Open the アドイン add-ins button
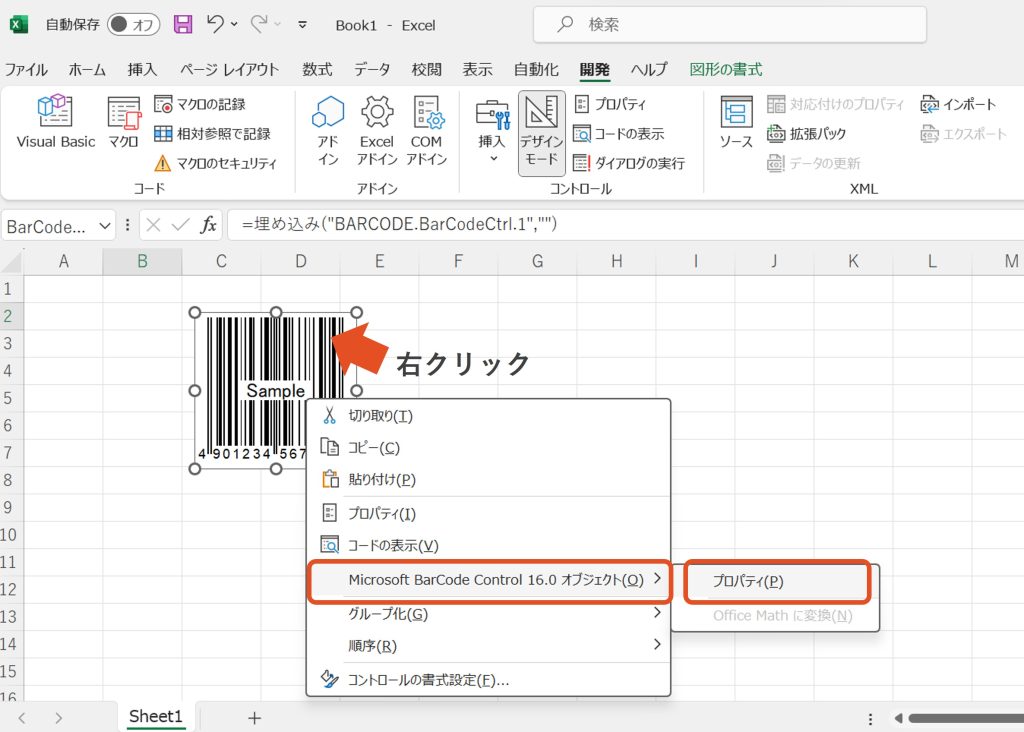1024x732 pixels. coord(328,131)
